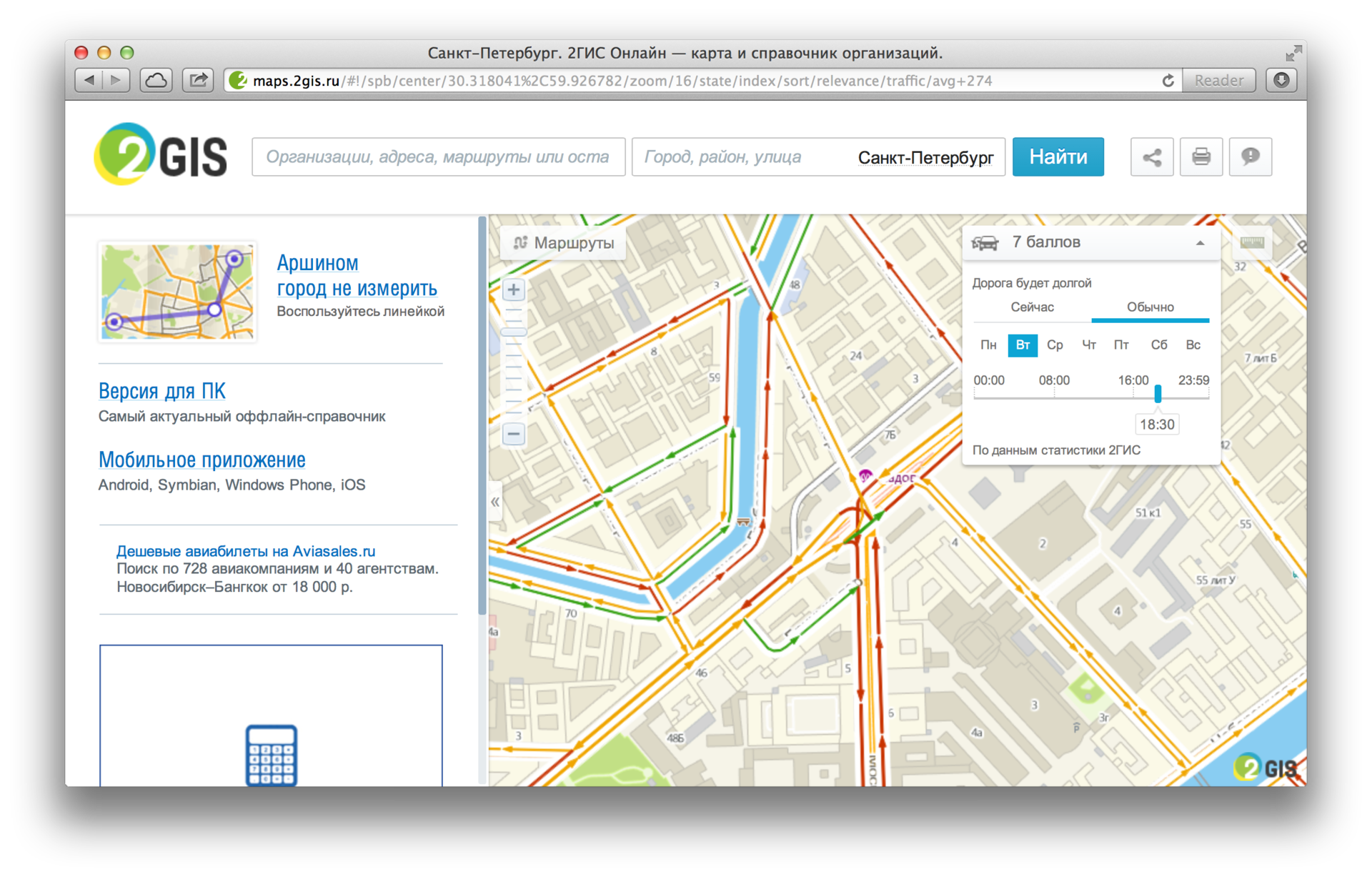This screenshot has width=1372, height=877.
Task: Click the 2GIS watermark logo on map
Action: click(x=1265, y=768)
